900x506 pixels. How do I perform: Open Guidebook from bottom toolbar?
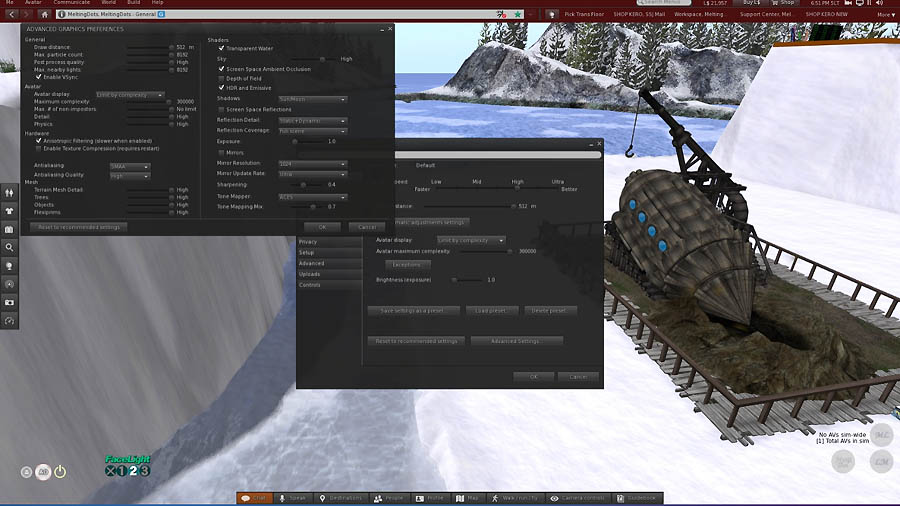[637, 499]
